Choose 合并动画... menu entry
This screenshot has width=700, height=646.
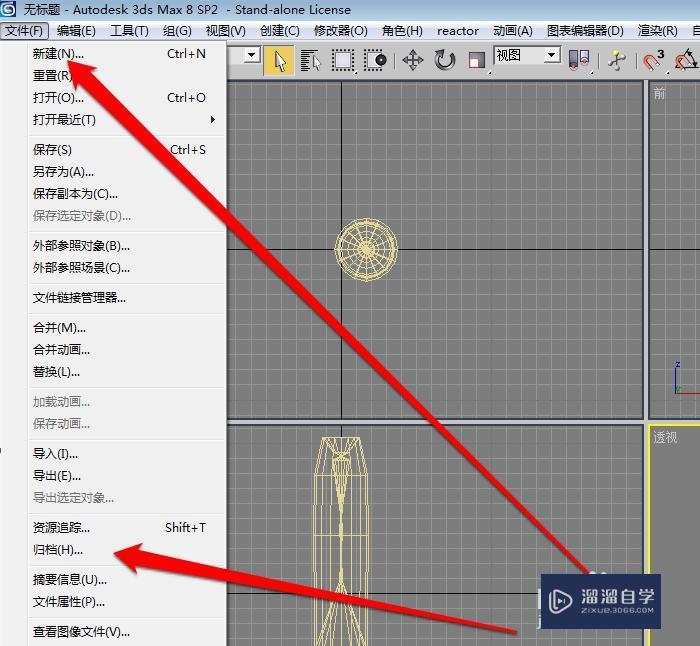click(127, 350)
